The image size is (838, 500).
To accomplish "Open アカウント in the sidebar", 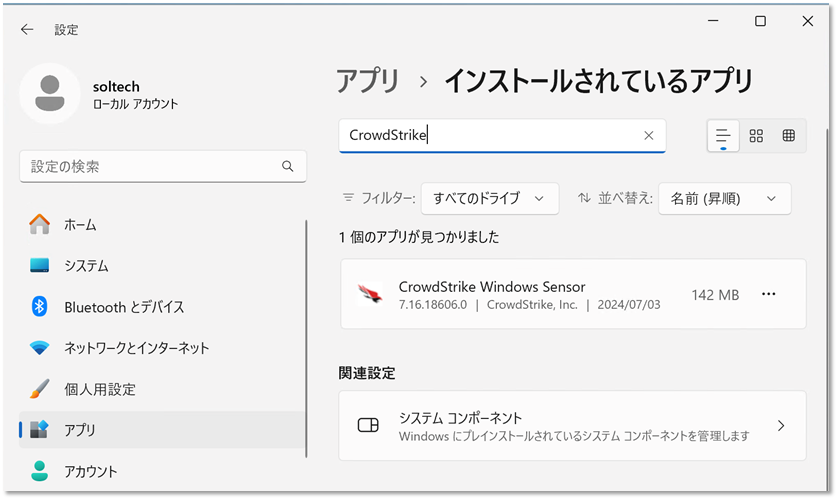I will point(162,471).
